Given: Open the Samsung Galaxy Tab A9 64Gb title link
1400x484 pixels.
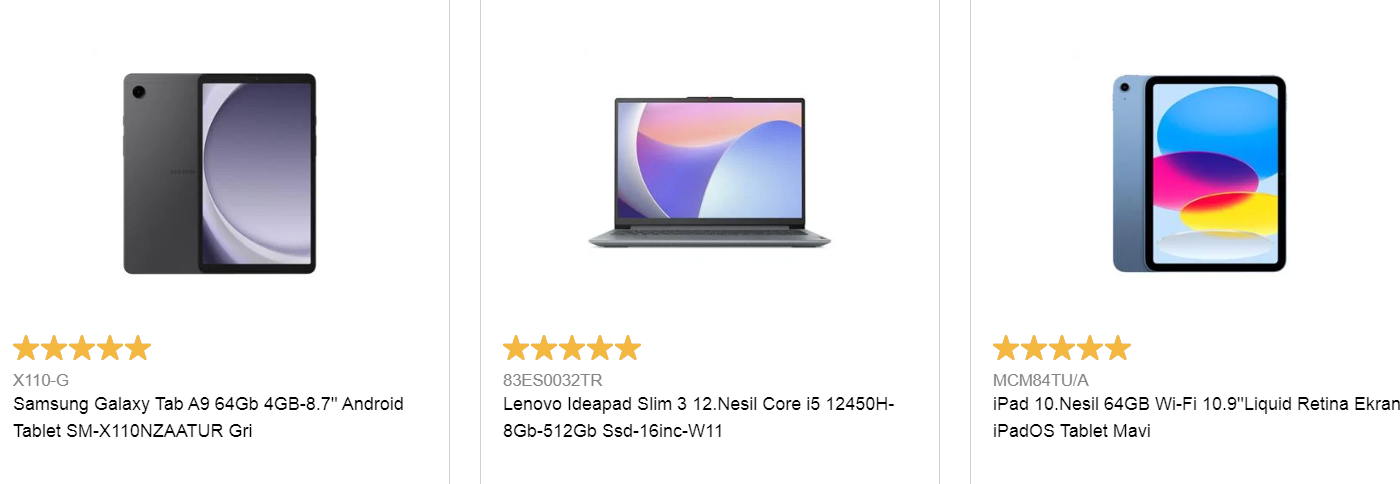Looking at the screenshot, I should tap(208, 418).
